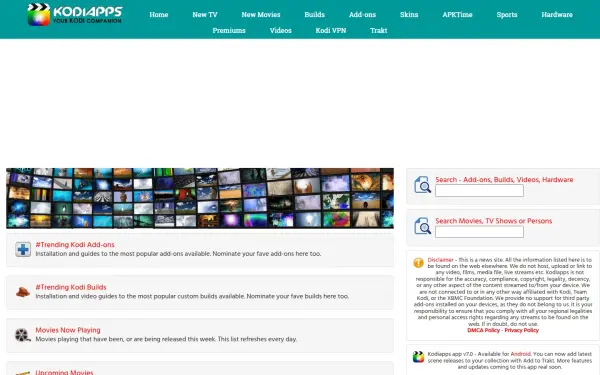Open the Privacy Policy link
The image size is (600, 375).
(522, 330)
